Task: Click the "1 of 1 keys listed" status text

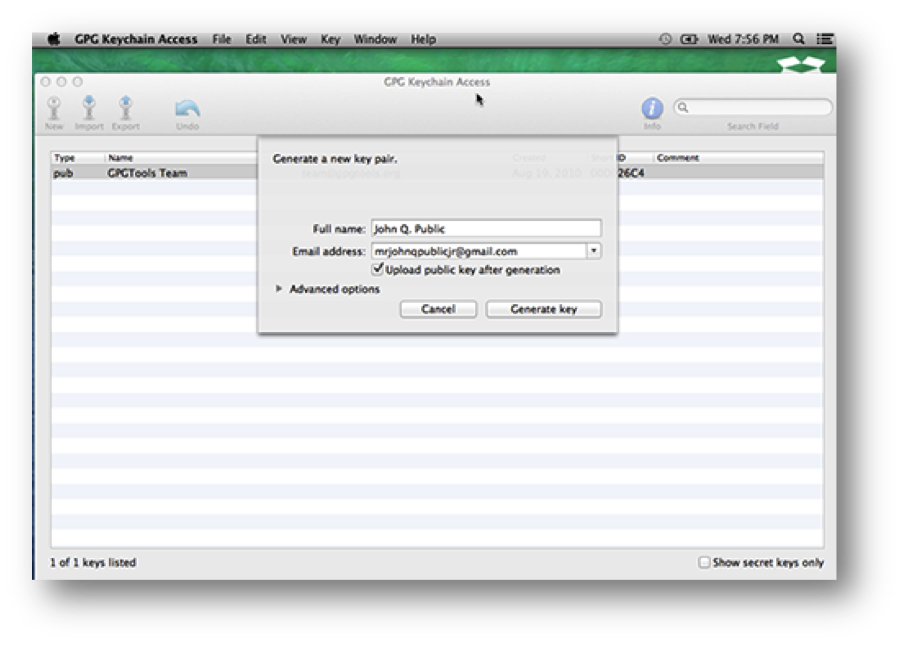Action: click(93, 562)
